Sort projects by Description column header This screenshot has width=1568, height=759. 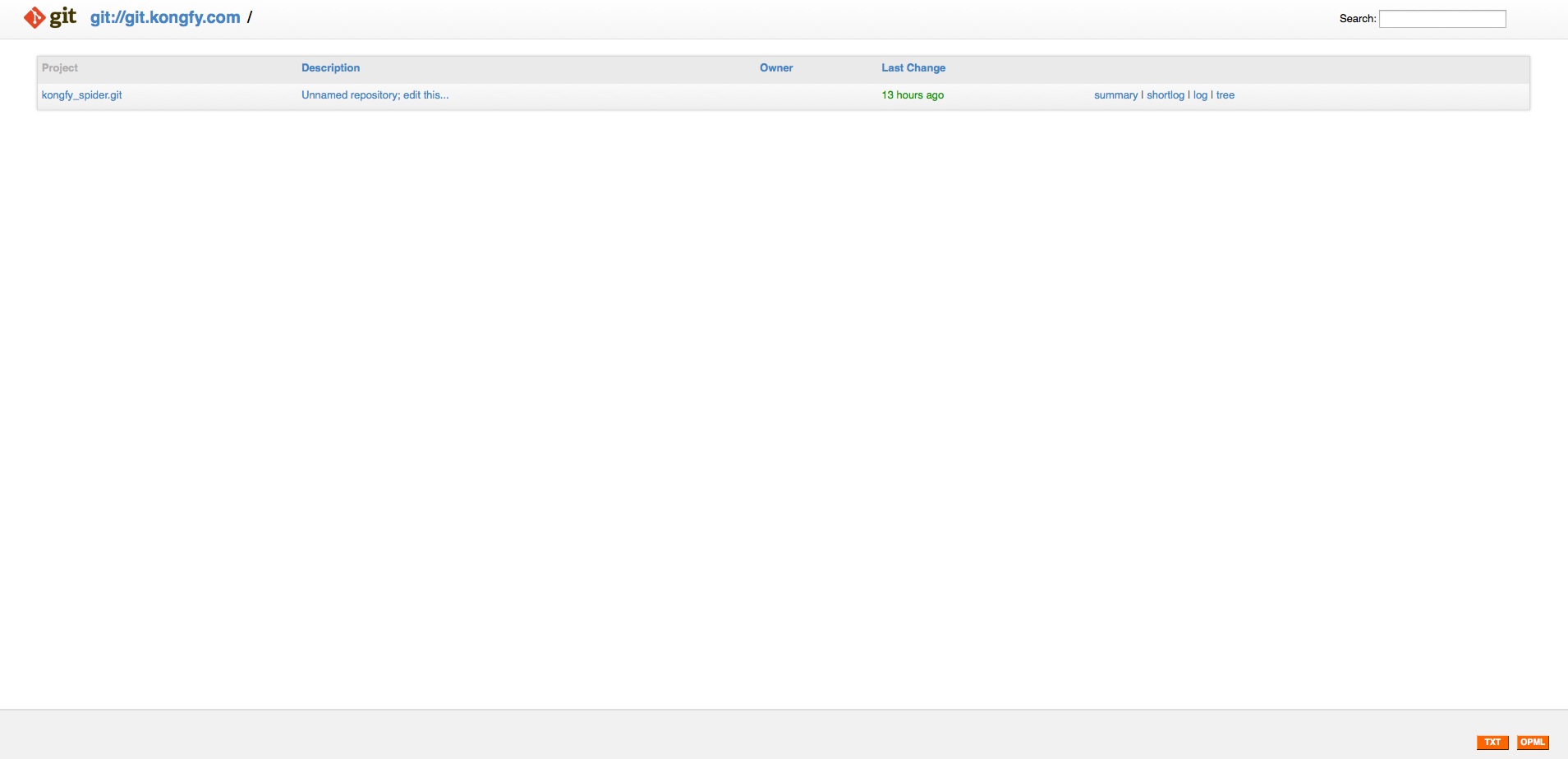[x=330, y=68]
